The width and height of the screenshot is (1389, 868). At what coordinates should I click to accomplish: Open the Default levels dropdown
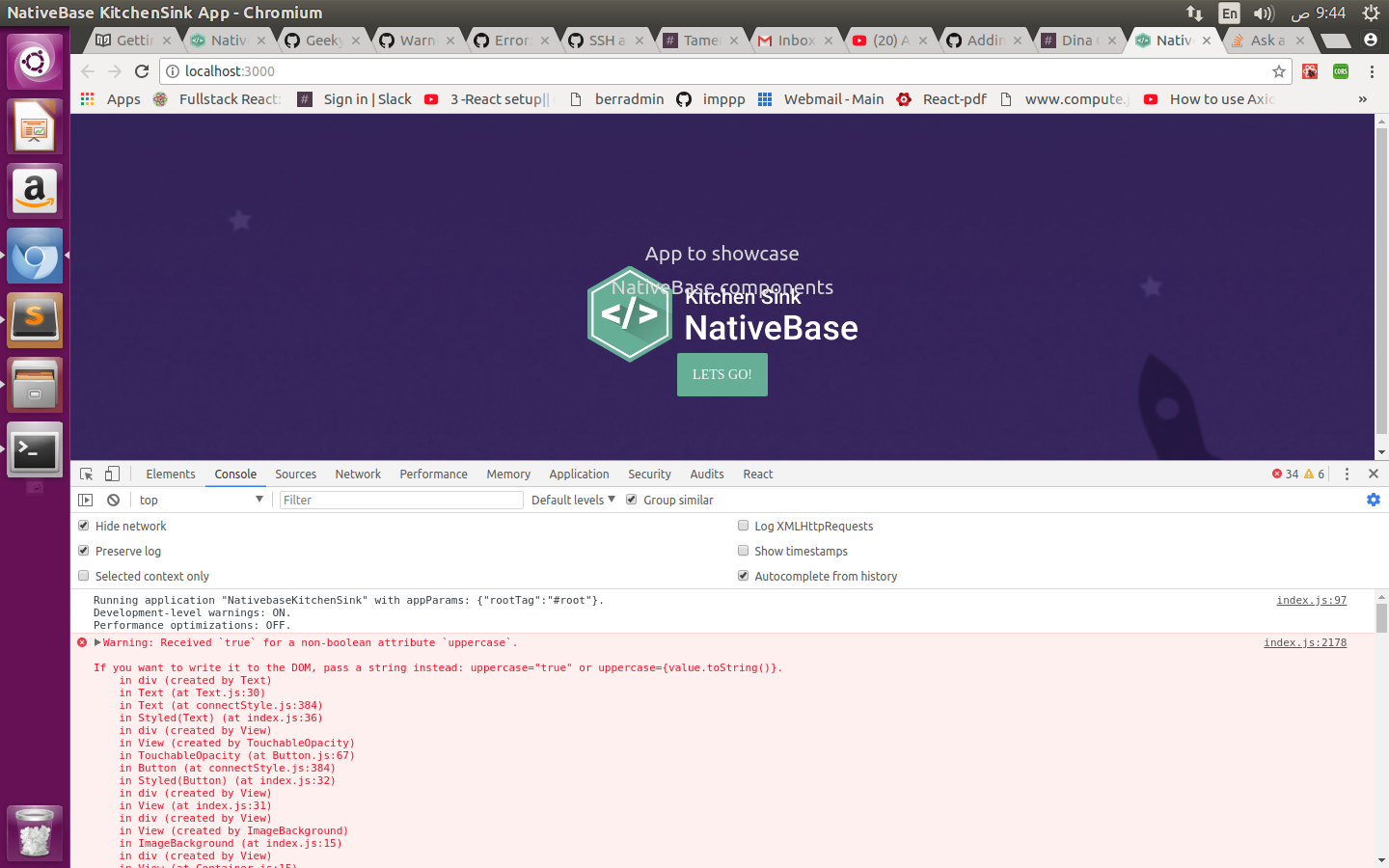click(573, 500)
